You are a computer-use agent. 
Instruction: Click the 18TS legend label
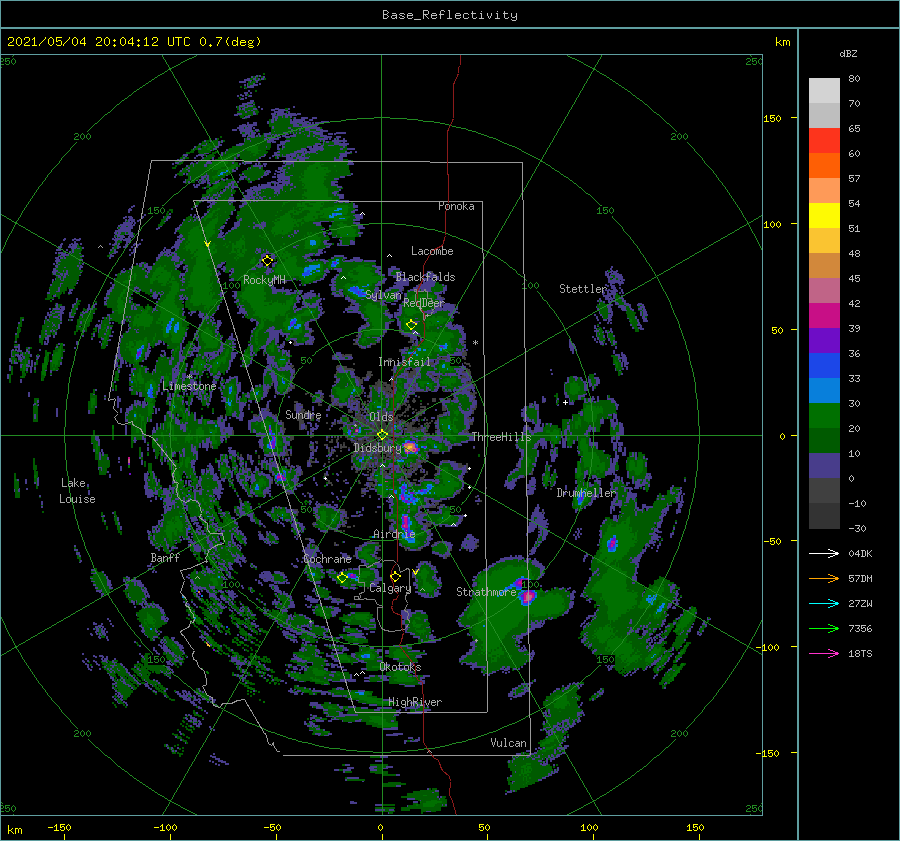[860, 653]
